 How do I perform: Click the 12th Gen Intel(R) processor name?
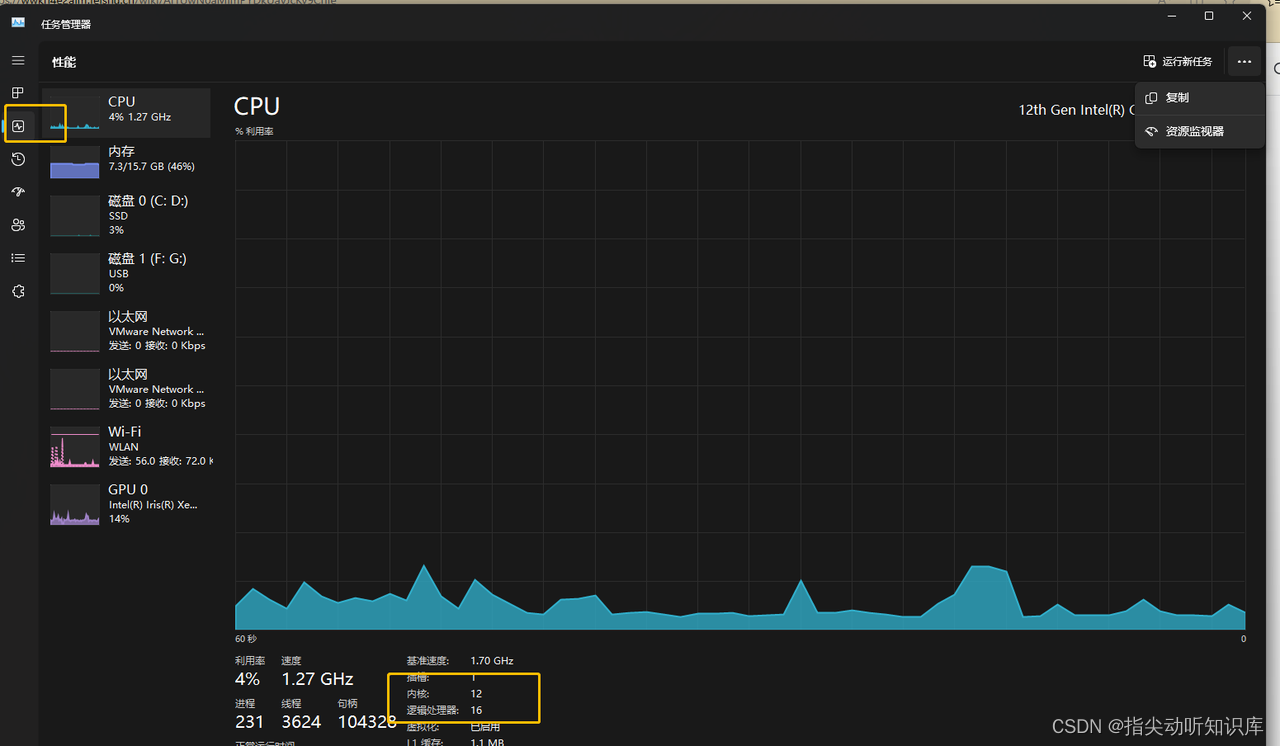pyautogui.click(x=1076, y=110)
